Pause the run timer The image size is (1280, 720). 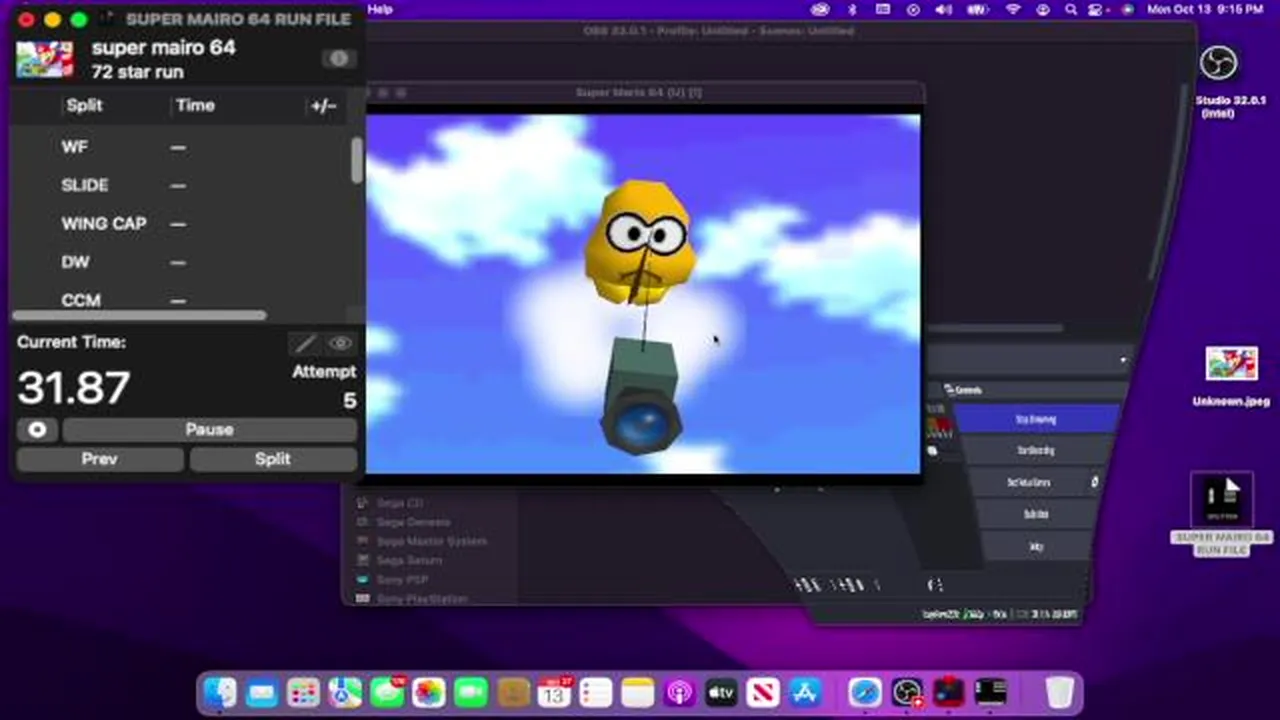click(x=209, y=429)
